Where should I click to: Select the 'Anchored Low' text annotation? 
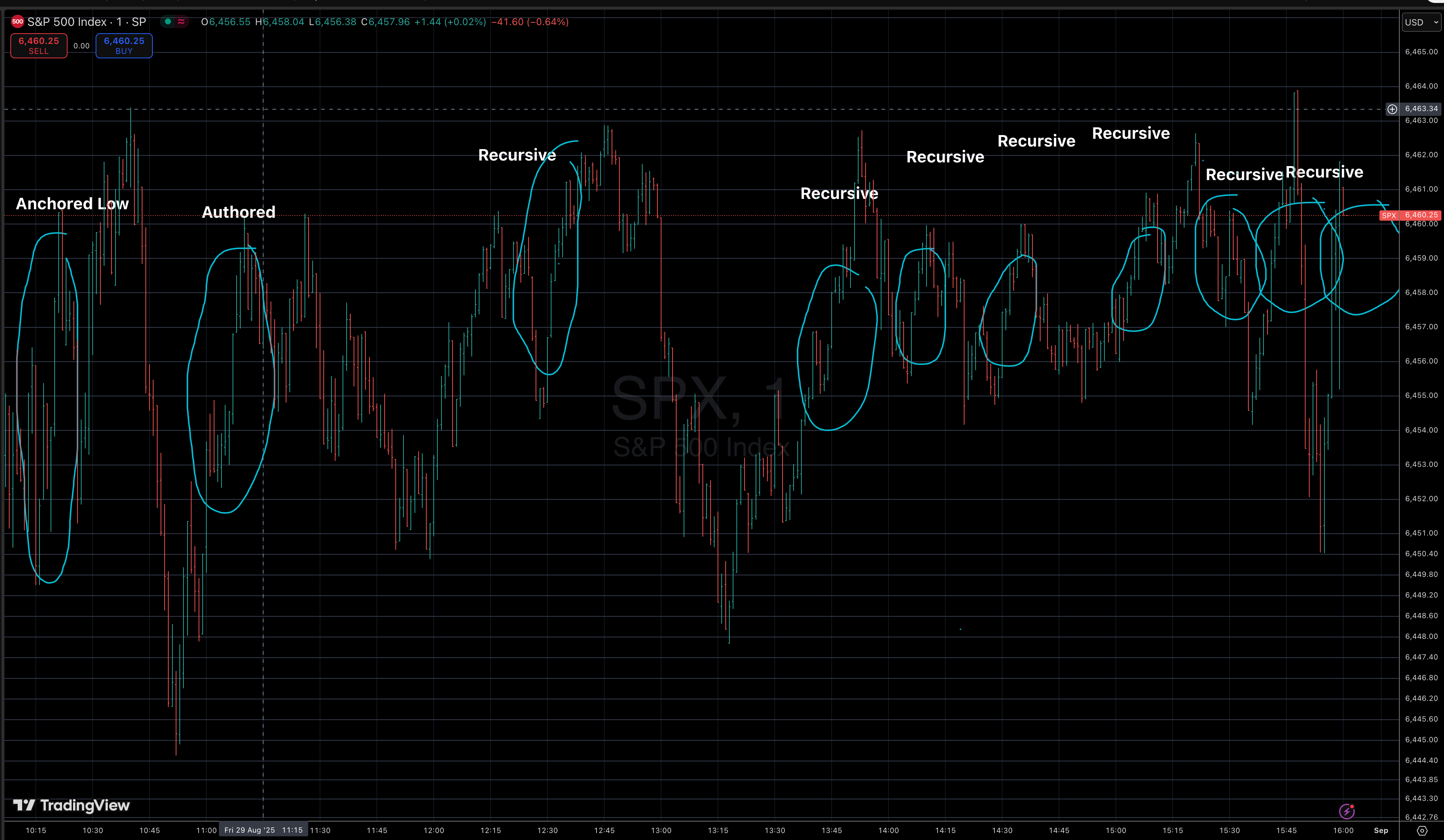coord(72,204)
